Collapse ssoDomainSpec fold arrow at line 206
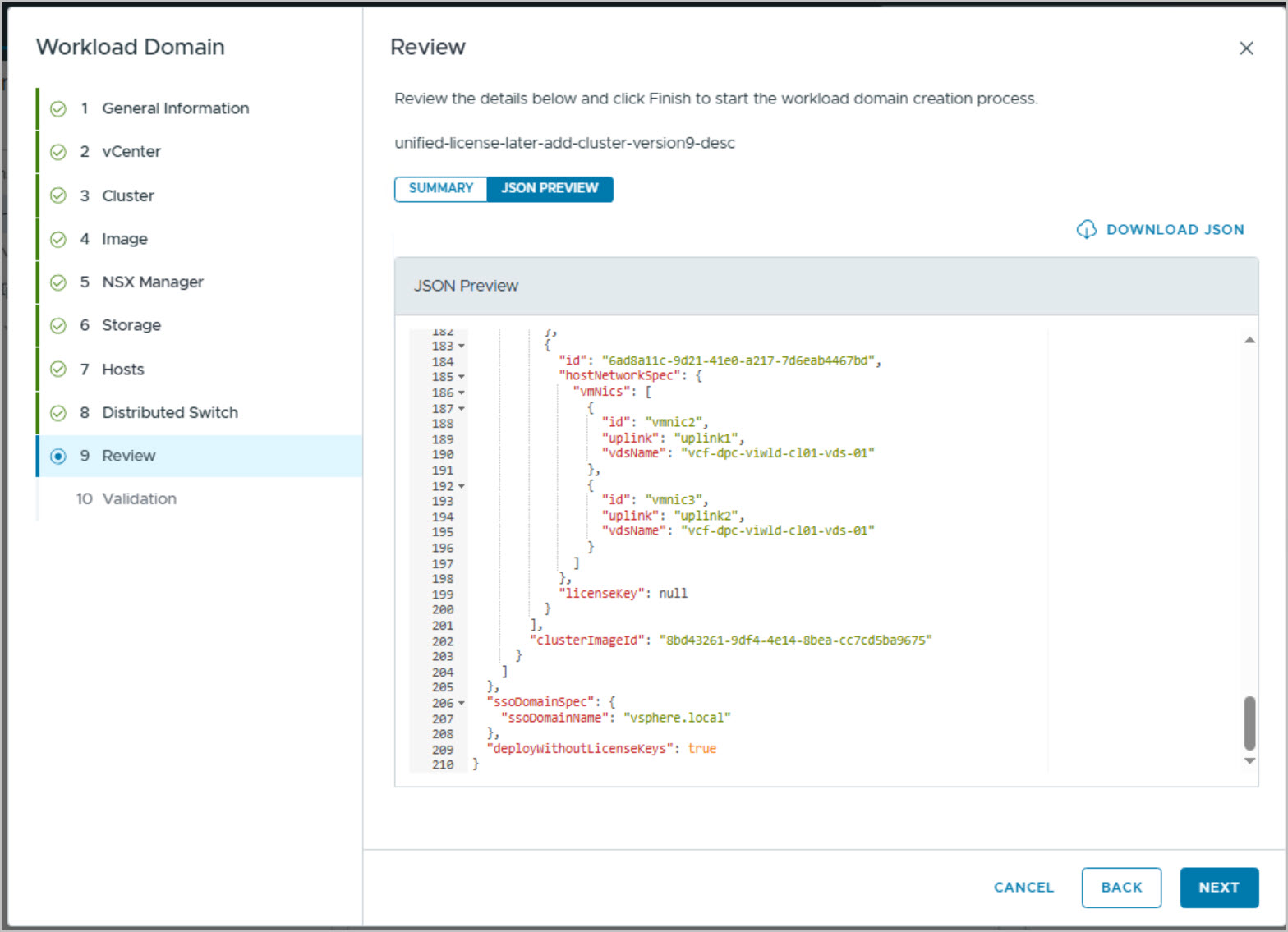 (462, 704)
